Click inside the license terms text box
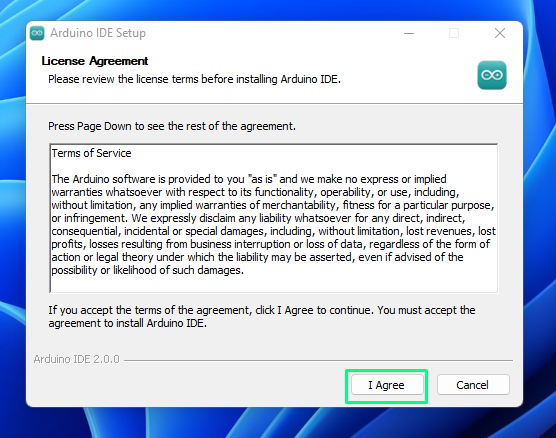The image size is (556, 438). (x=273, y=218)
